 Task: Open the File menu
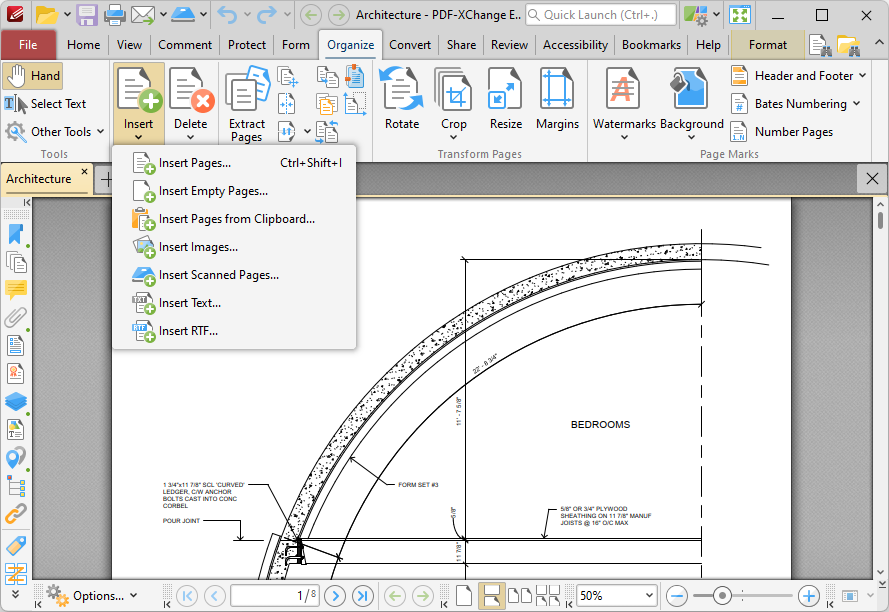click(x=28, y=45)
